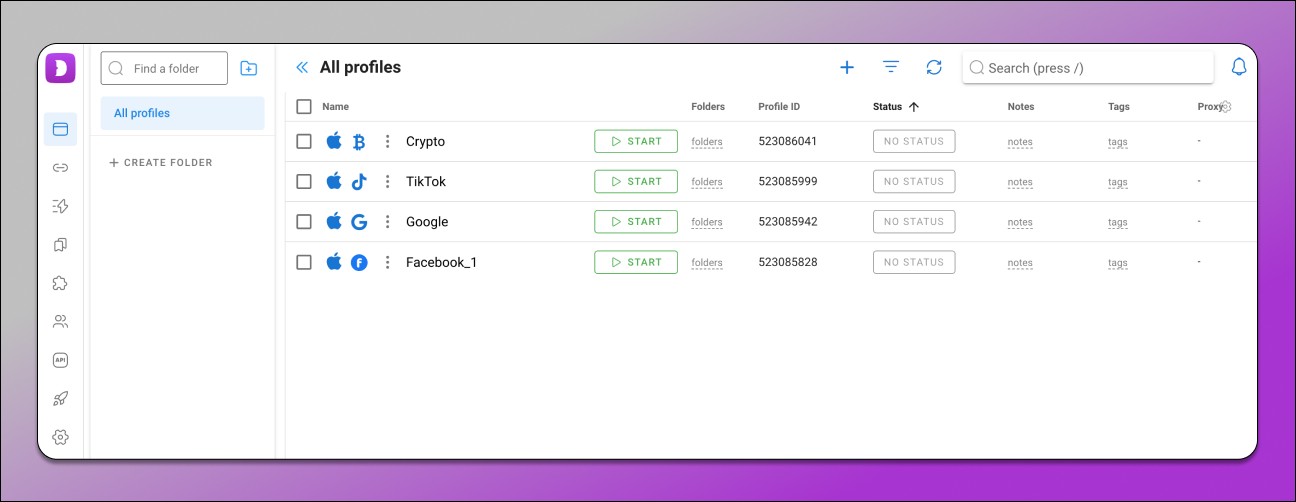Click the CREATE FOLDER button
Image resolution: width=1296 pixels, height=502 pixels.
tap(160, 163)
